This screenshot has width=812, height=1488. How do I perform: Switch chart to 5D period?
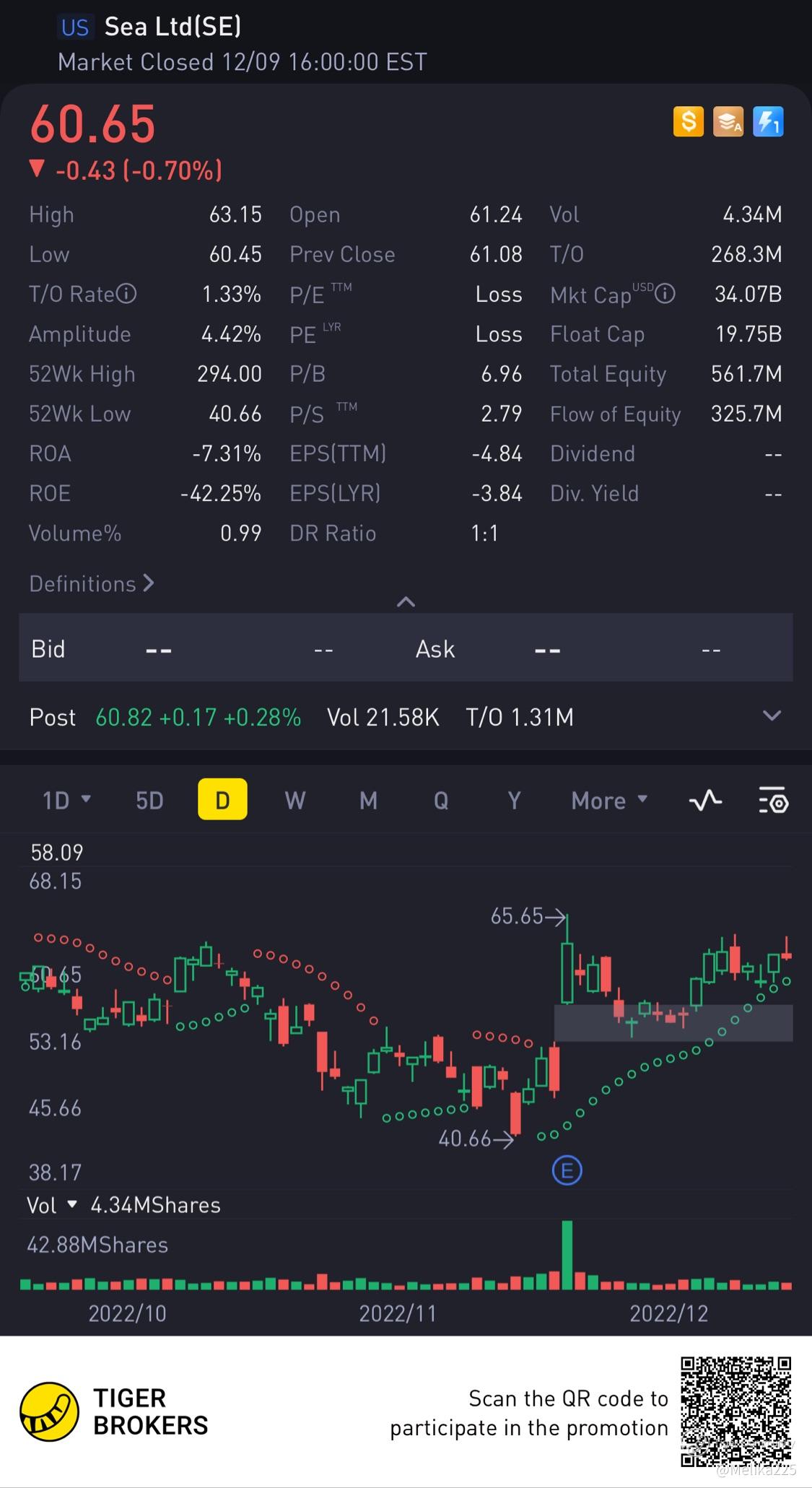tap(149, 800)
